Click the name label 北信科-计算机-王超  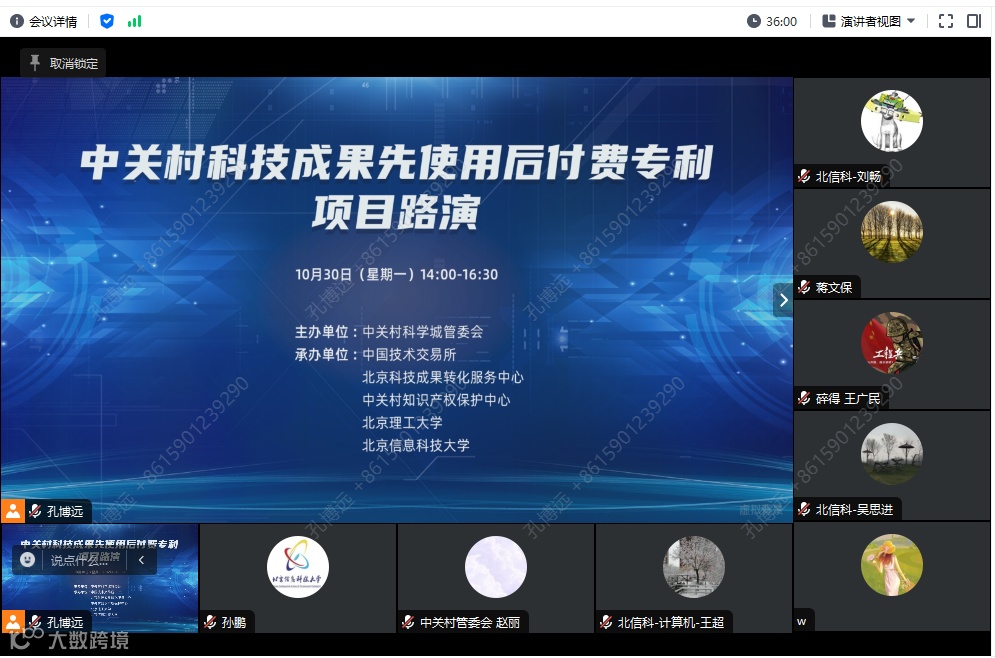pyautogui.click(x=671, y=622)
